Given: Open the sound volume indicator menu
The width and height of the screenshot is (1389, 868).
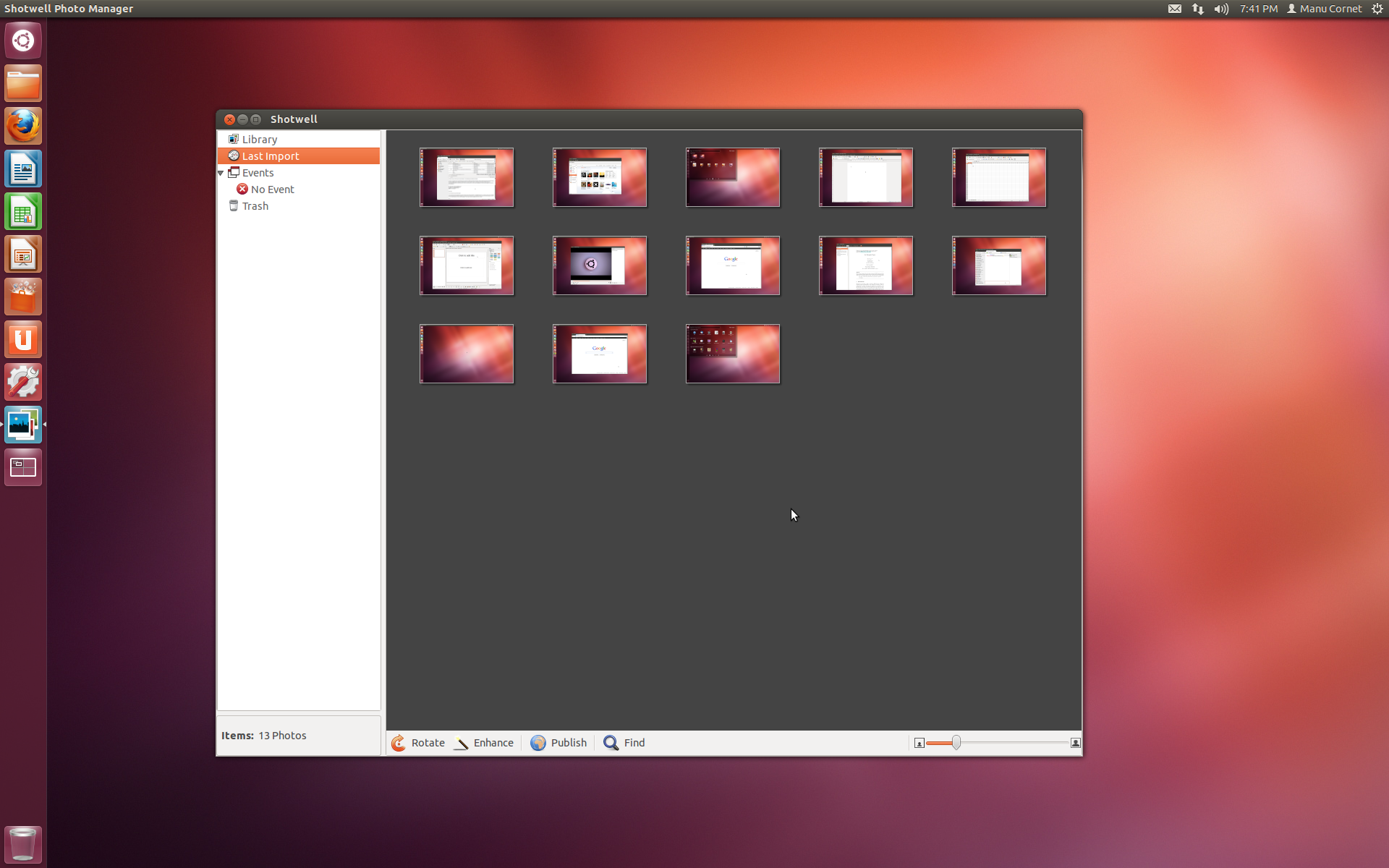Looking at the screenshot, I should (1221, 9).
